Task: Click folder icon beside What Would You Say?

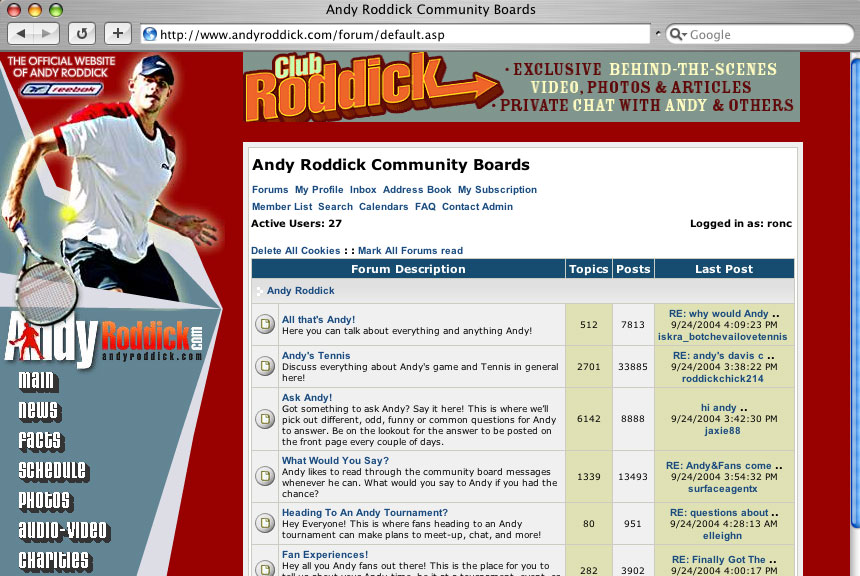Action: (265, 476)
